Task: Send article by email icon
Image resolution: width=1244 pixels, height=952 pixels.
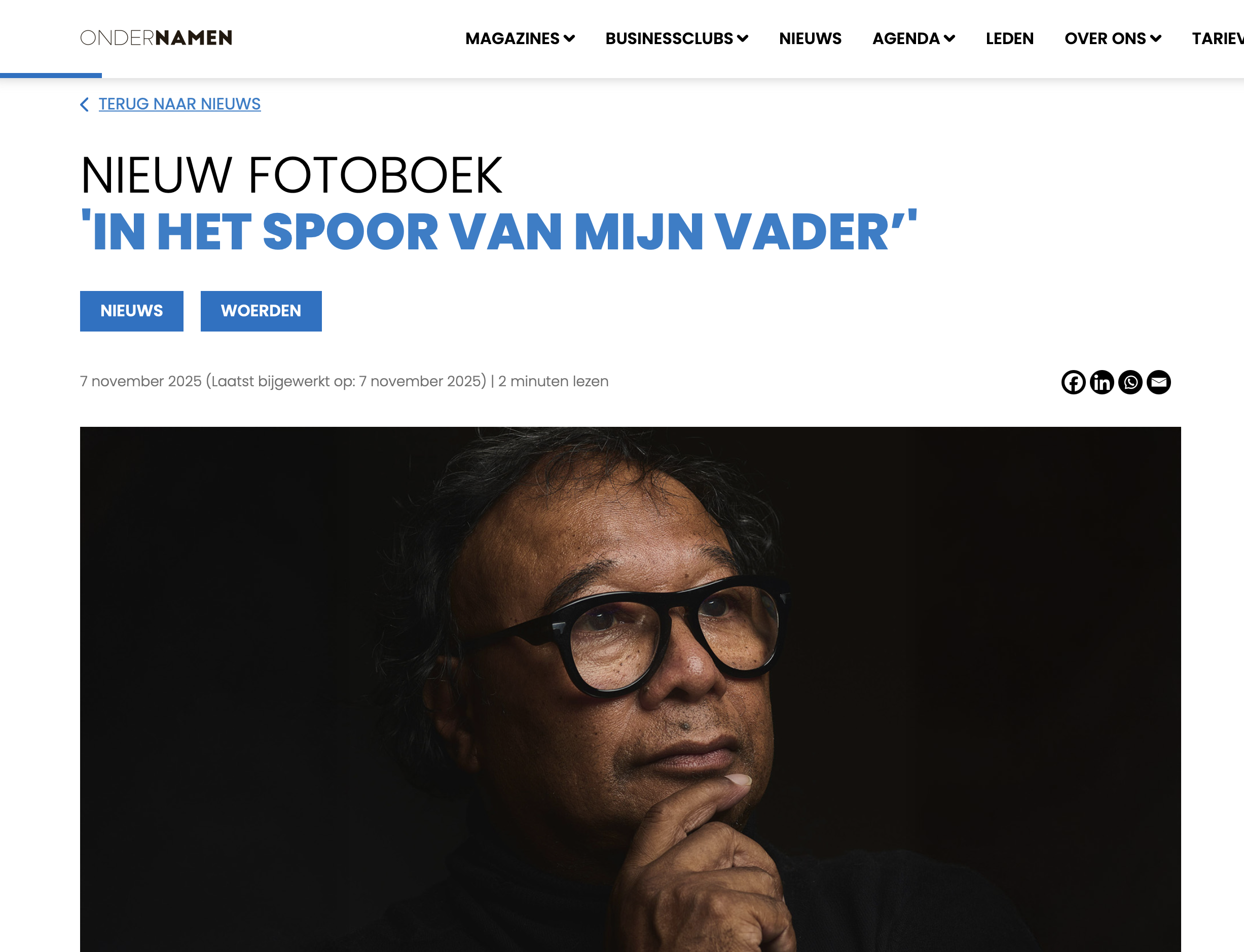Action: [1158, 382]
